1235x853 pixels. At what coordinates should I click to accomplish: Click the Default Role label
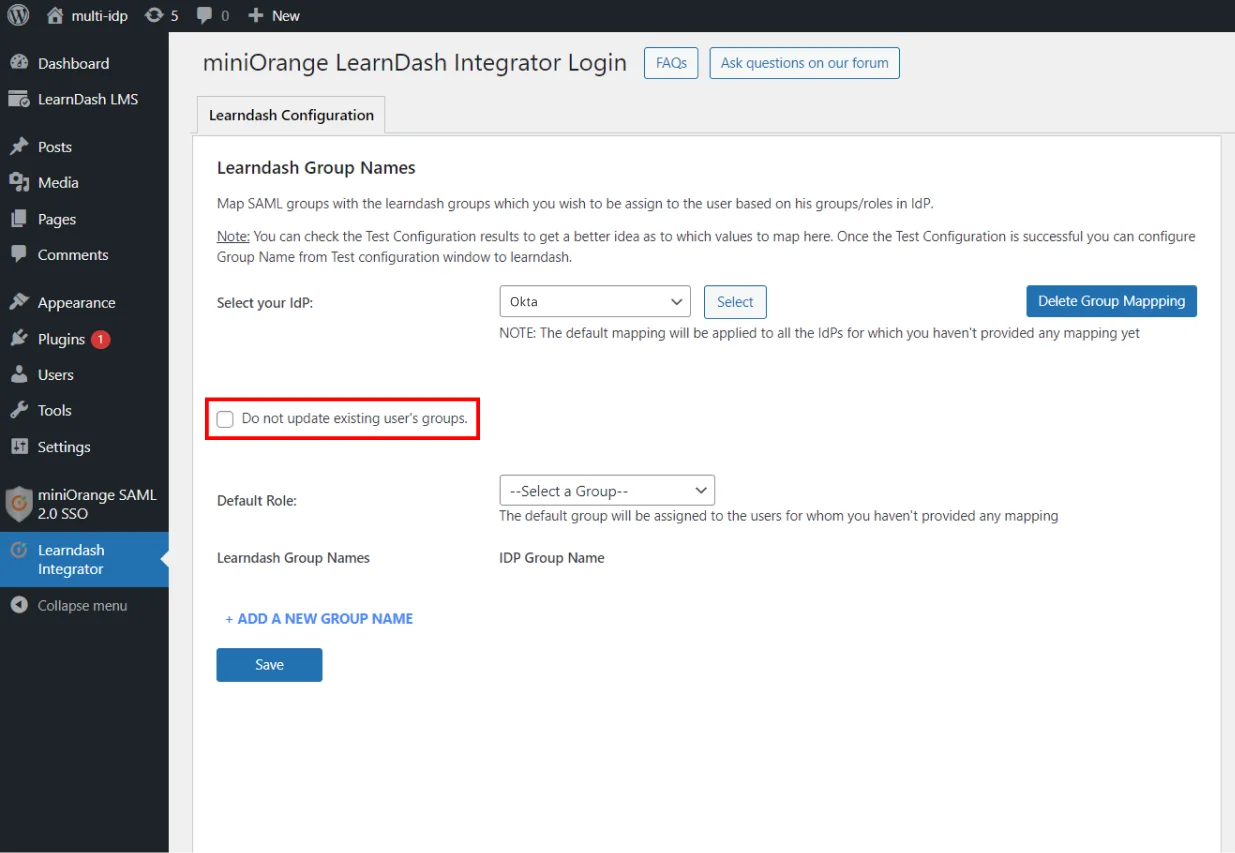tap(257, 501)
